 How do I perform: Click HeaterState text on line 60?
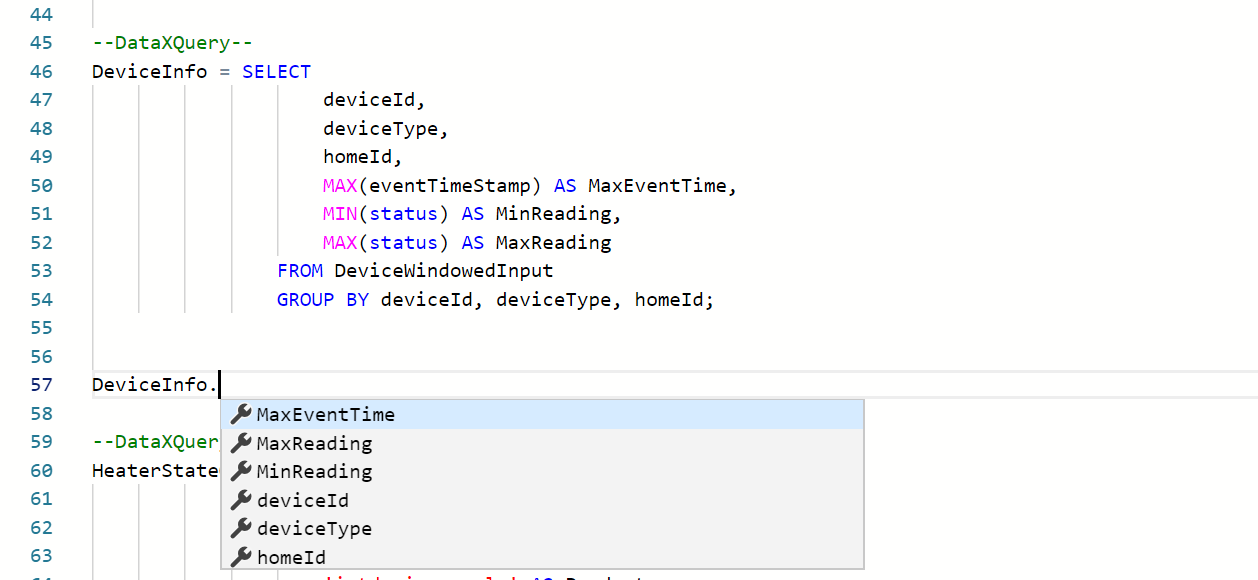[x=155, y=471]
